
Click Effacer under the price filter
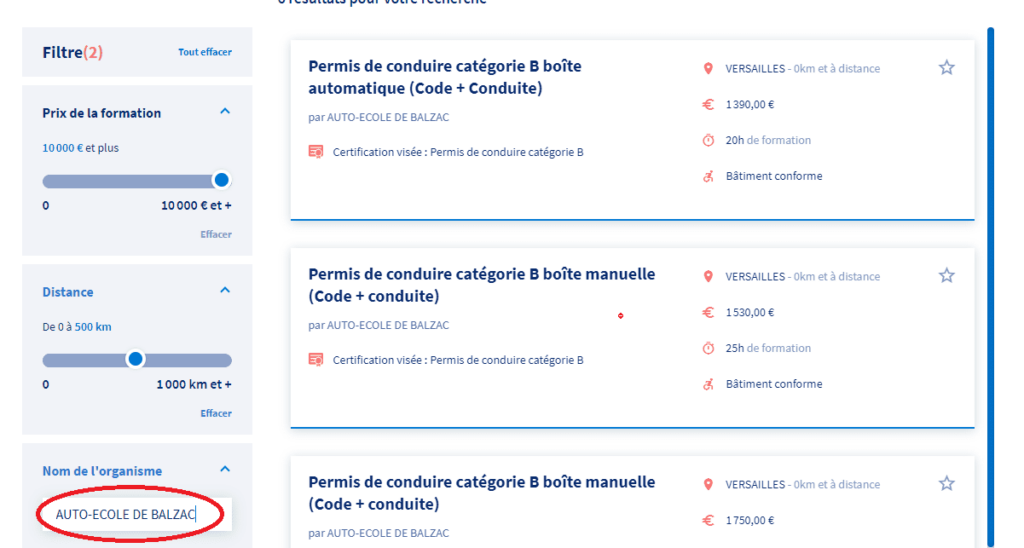(x=216, y=234)
